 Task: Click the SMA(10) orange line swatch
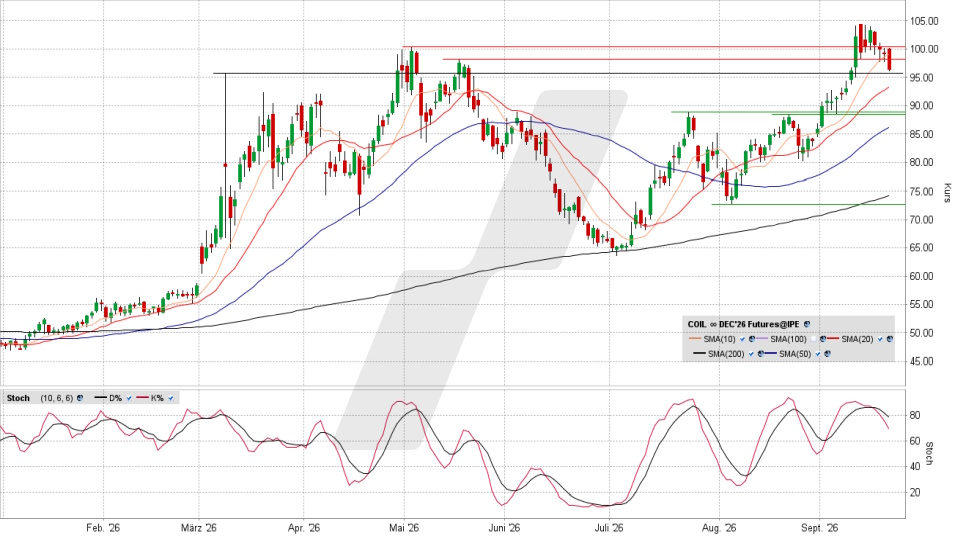[x=695, y=338]
